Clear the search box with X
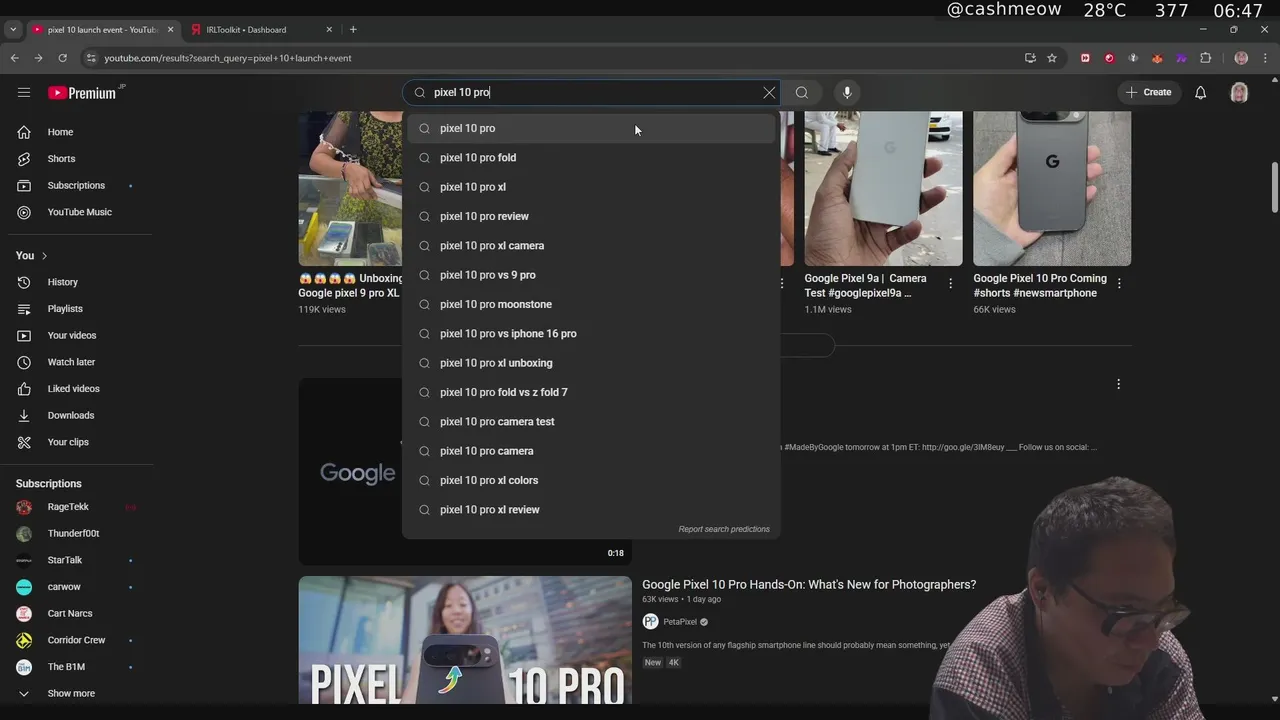Image resolution: width=1280 pixels, height=720 pixels. [769, 92]
